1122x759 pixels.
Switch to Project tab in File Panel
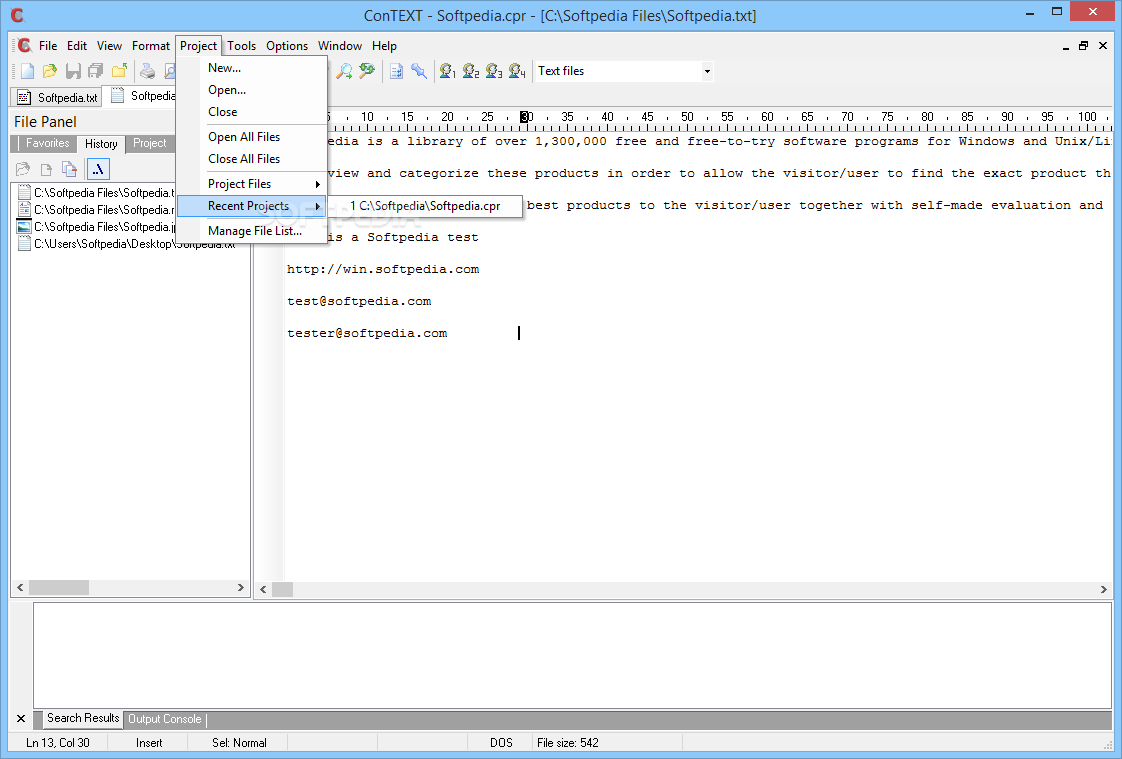(x=150, y=143)
